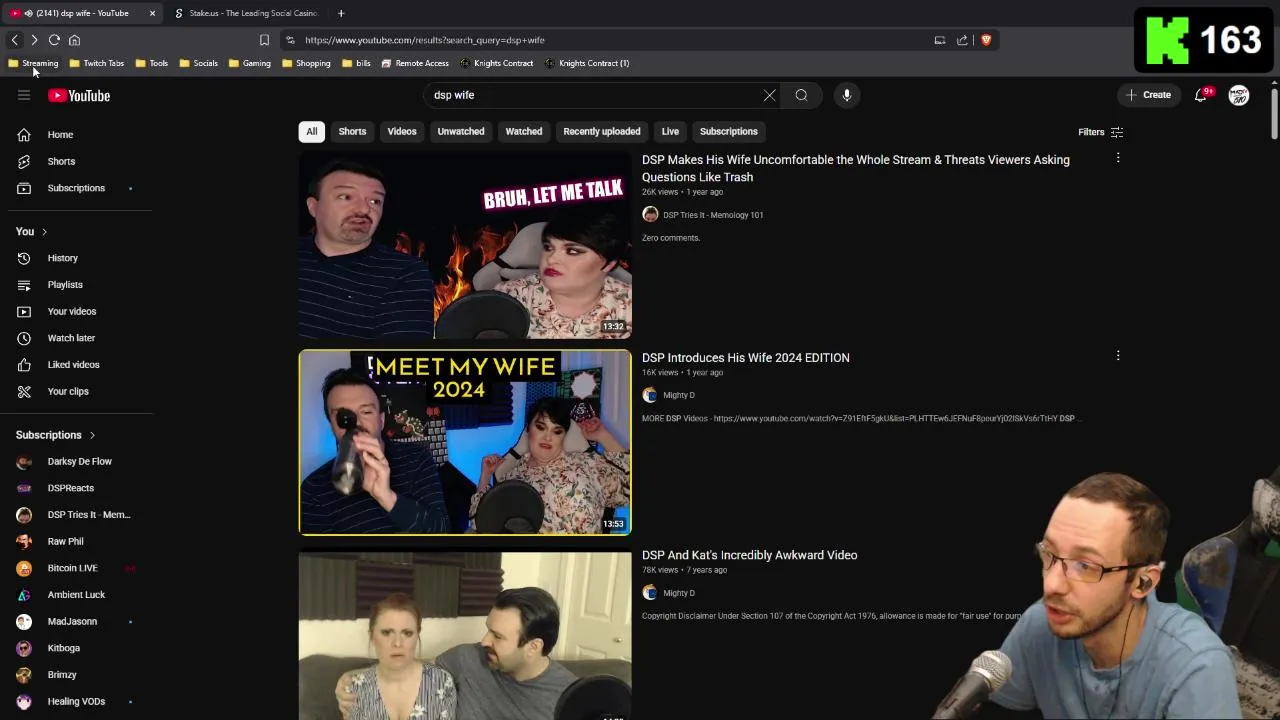Play the BRUH LET ME TALK thumbnail
The width and height of the screenshot is (1280, 720).
pyautogui.click(x=465, y=245)
